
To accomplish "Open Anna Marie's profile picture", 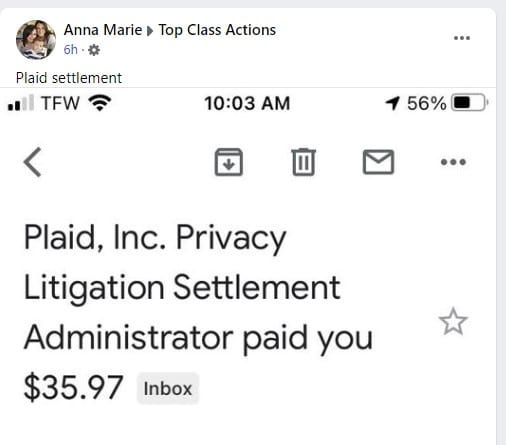I will click(x=36, y=40).
